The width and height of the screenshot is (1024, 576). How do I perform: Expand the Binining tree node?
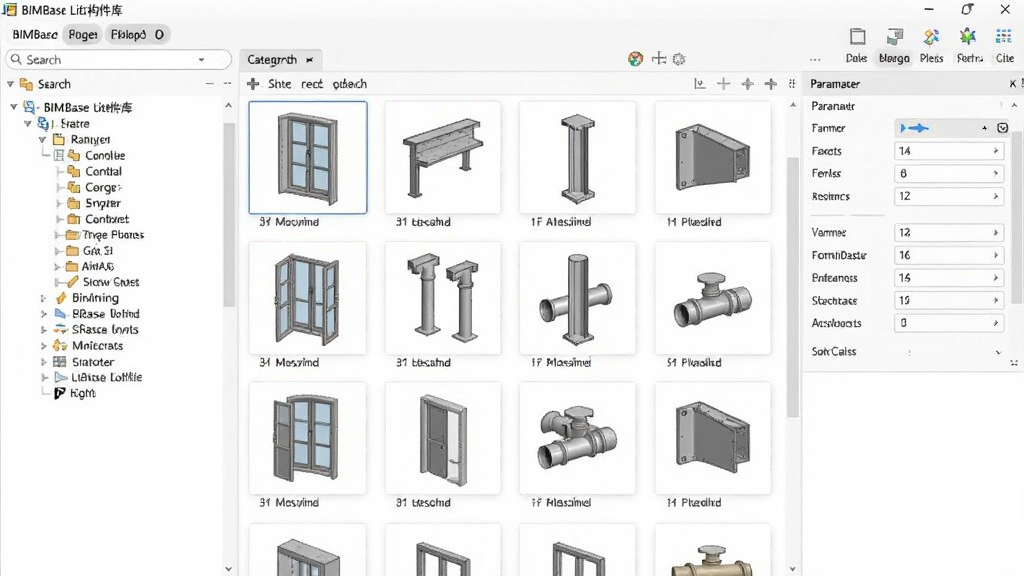pyautogui.click(x=44, y=298)
